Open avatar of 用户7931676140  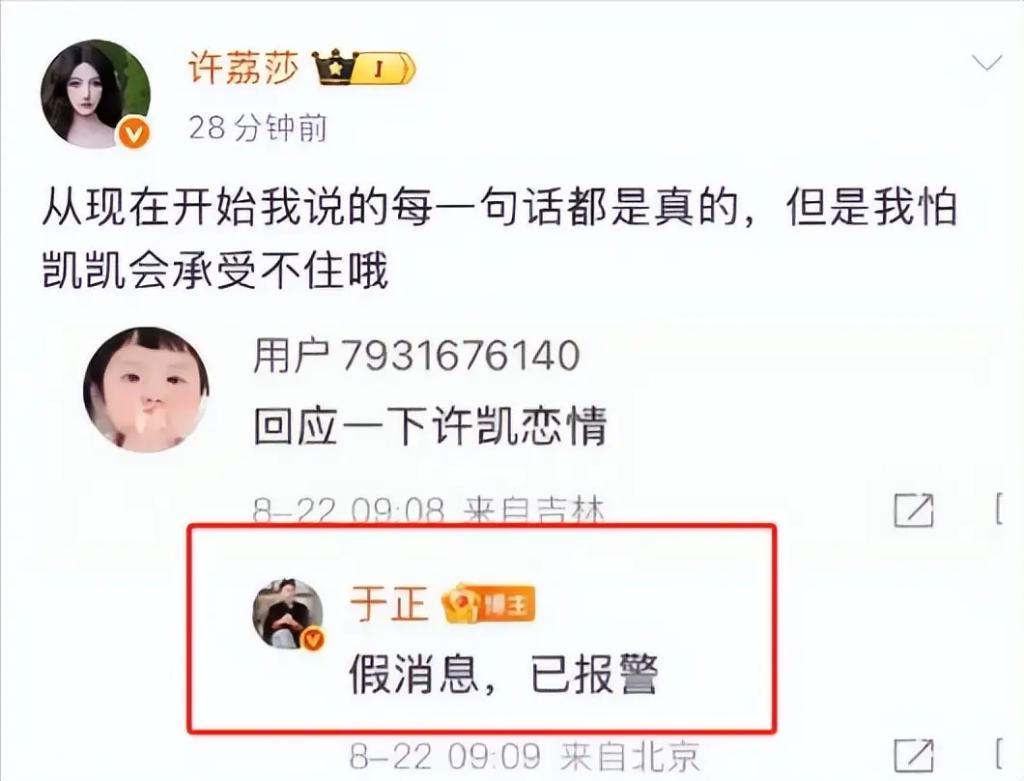(x=146, y=390)
